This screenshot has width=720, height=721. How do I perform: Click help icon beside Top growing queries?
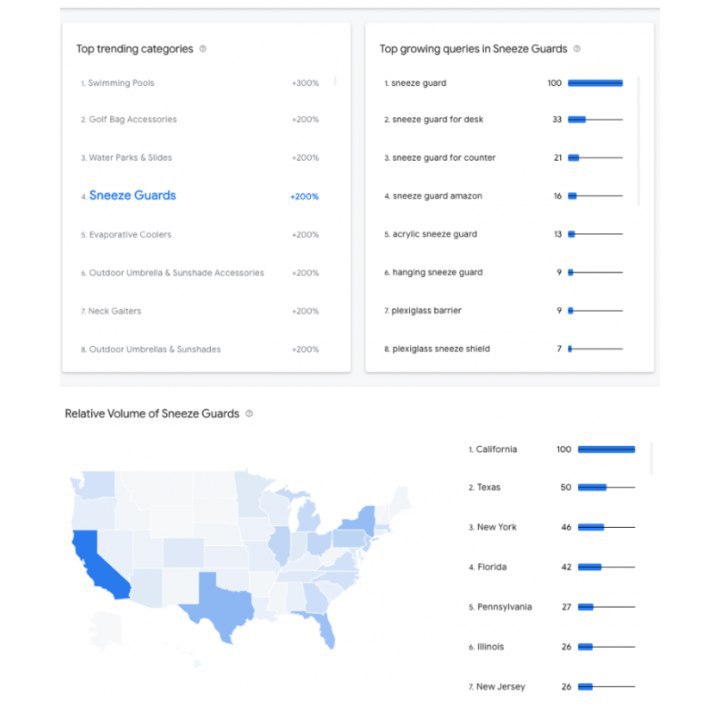(577, 49)
